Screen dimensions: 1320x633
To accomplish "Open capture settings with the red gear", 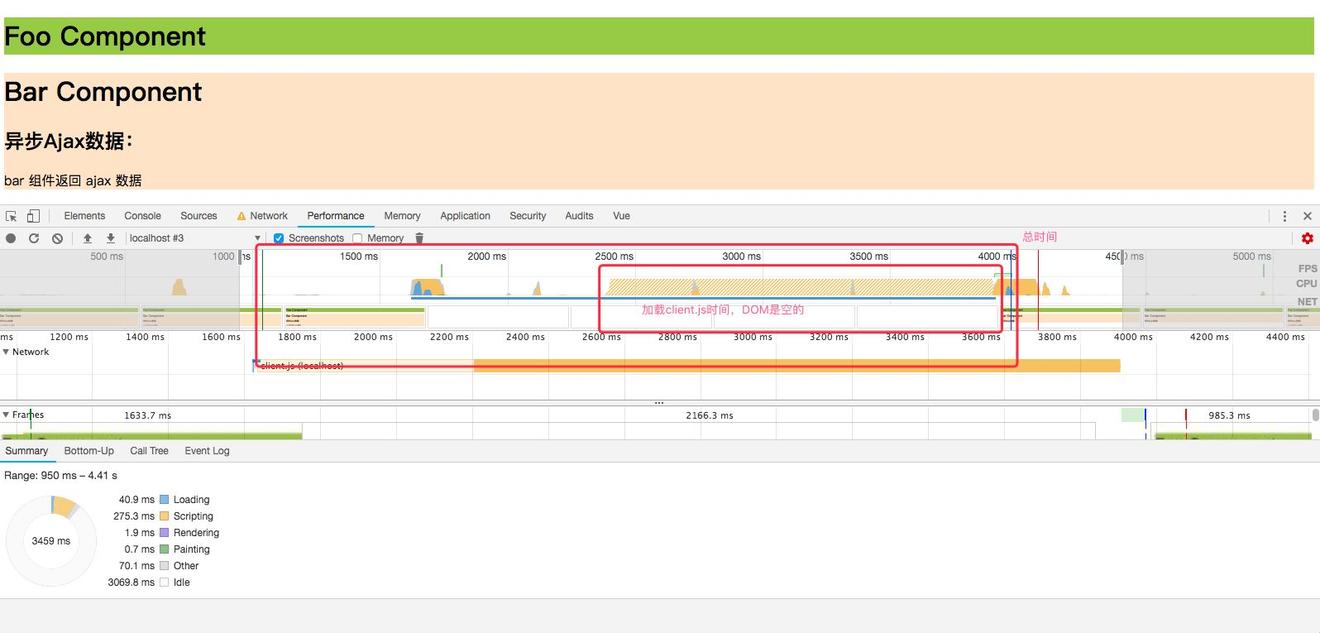I will click(1307, 238).
